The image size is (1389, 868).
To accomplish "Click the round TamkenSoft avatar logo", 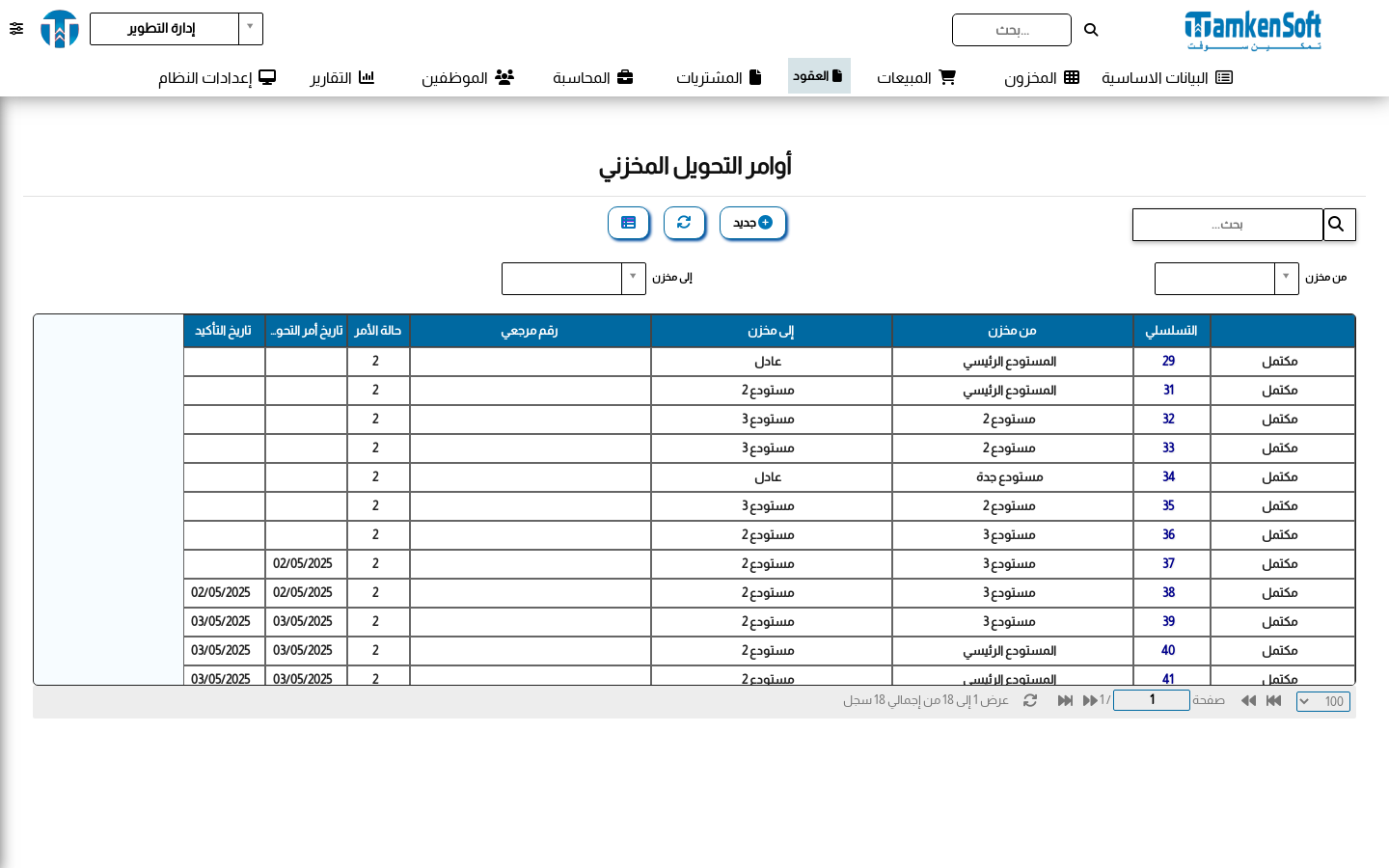I will coord(60,29).
